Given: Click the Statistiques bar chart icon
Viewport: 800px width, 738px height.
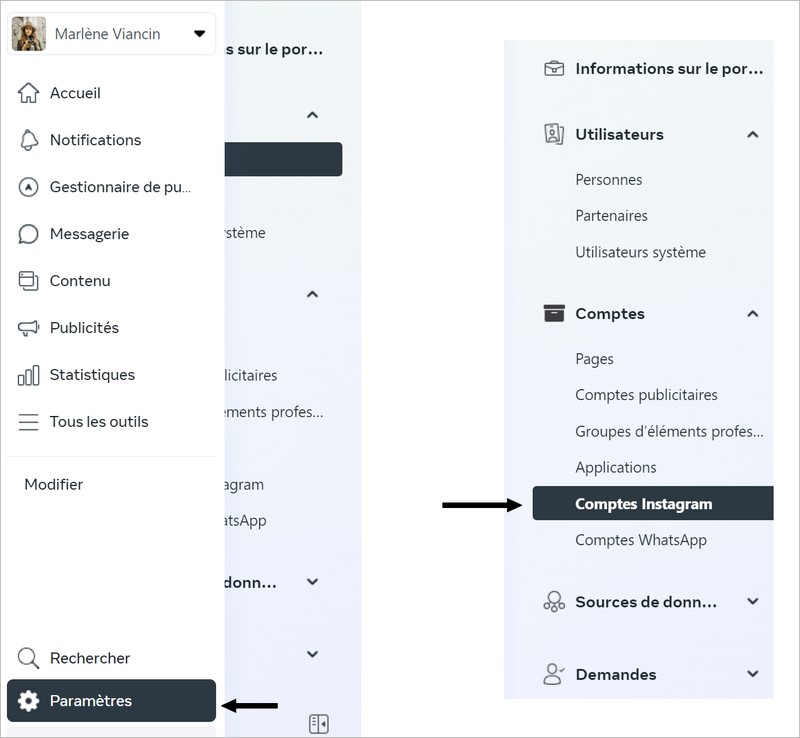Looking at the screenshot, I should click(29, 375).
